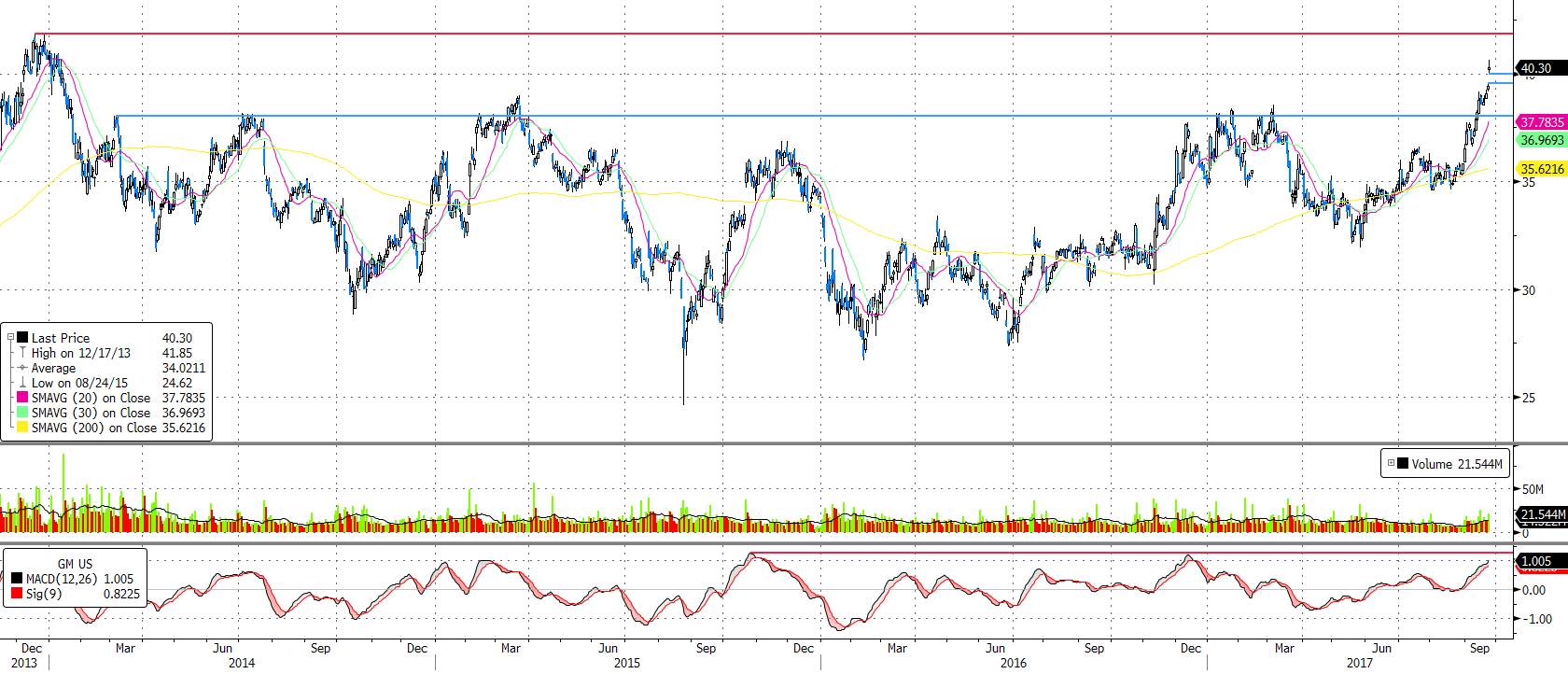Click the magenta SMAVG (20) color swatch

(22, 398)
